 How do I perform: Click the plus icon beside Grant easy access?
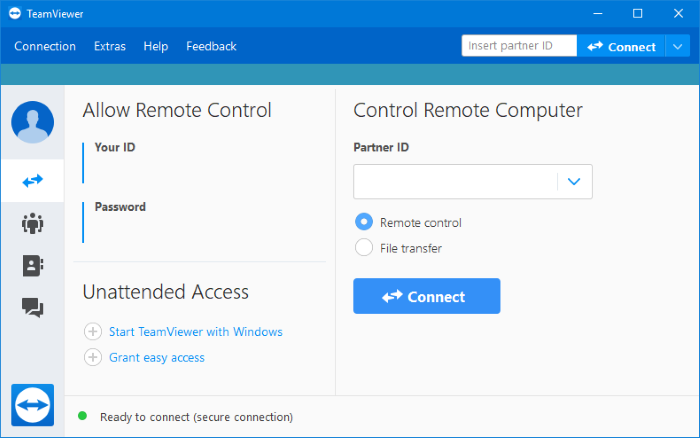(x=93, y=358)
